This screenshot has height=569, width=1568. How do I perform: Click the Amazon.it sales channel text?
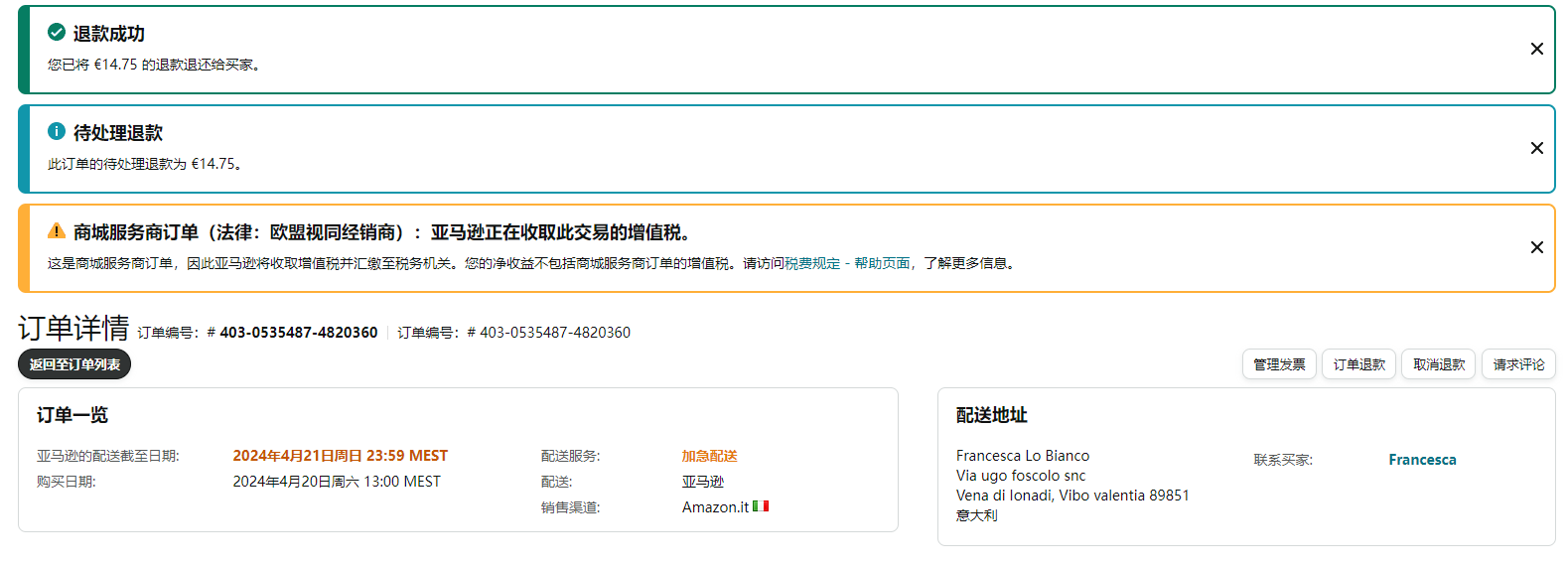pyautogui.click(x=715, y=507)
